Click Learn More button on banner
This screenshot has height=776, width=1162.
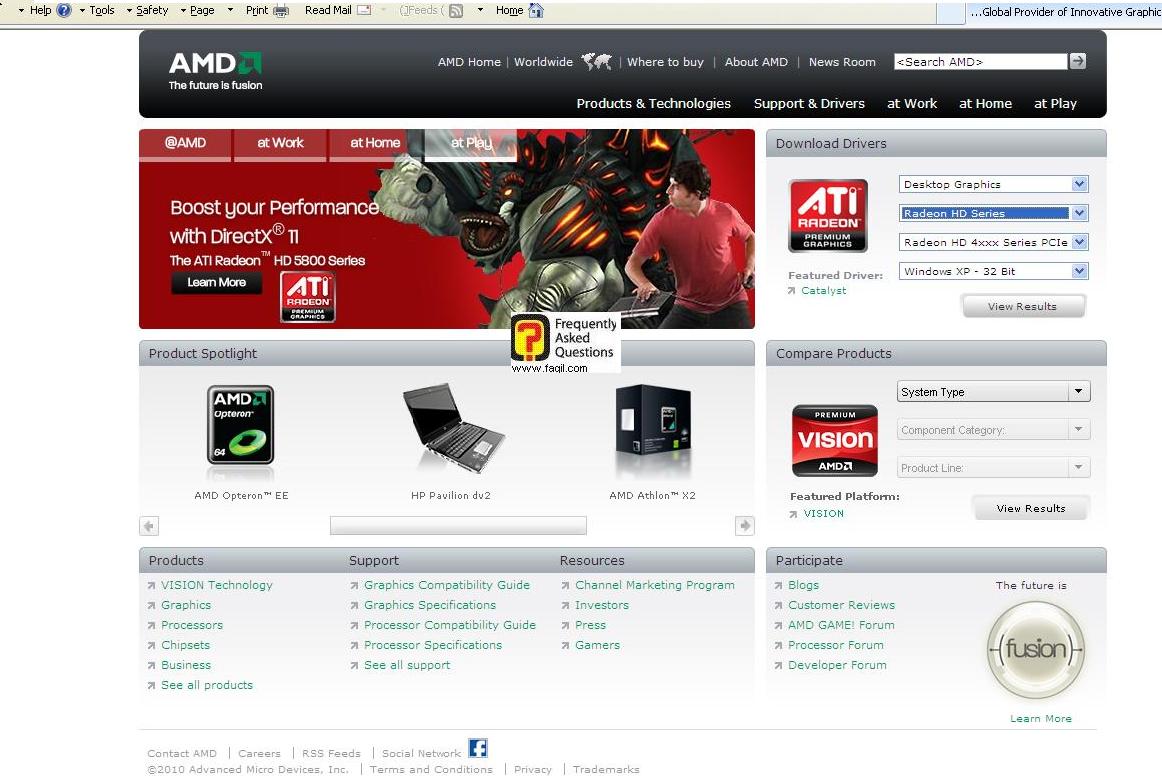216,282
